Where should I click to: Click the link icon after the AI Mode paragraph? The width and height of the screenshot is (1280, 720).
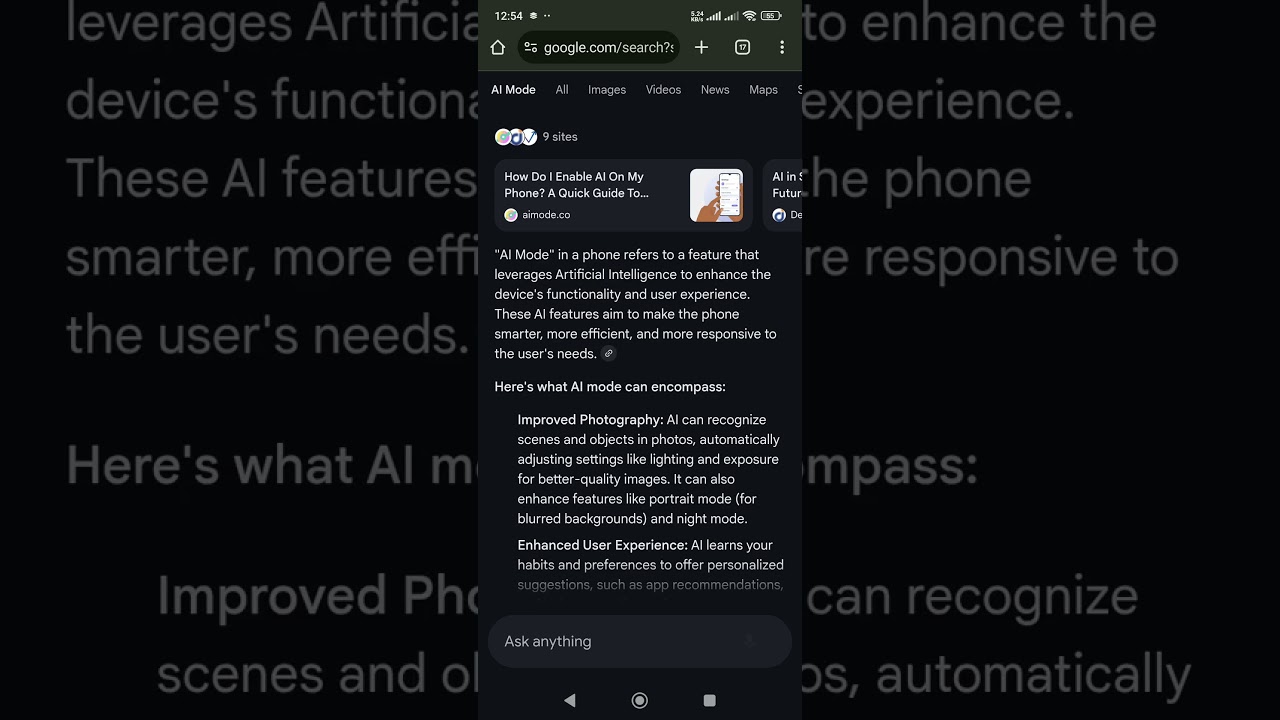(x=608, y=353)
